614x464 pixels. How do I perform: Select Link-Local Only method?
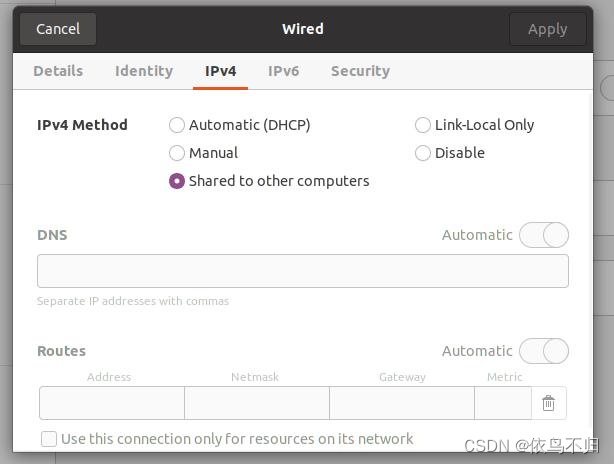(x=423, y=125)
